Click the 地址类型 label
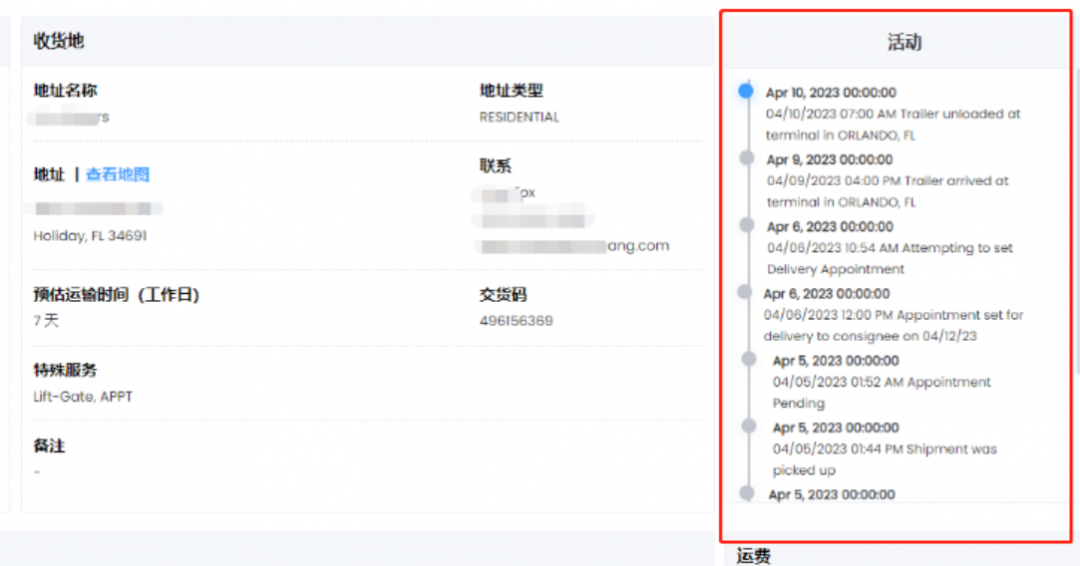 click(x=511, y=90)
